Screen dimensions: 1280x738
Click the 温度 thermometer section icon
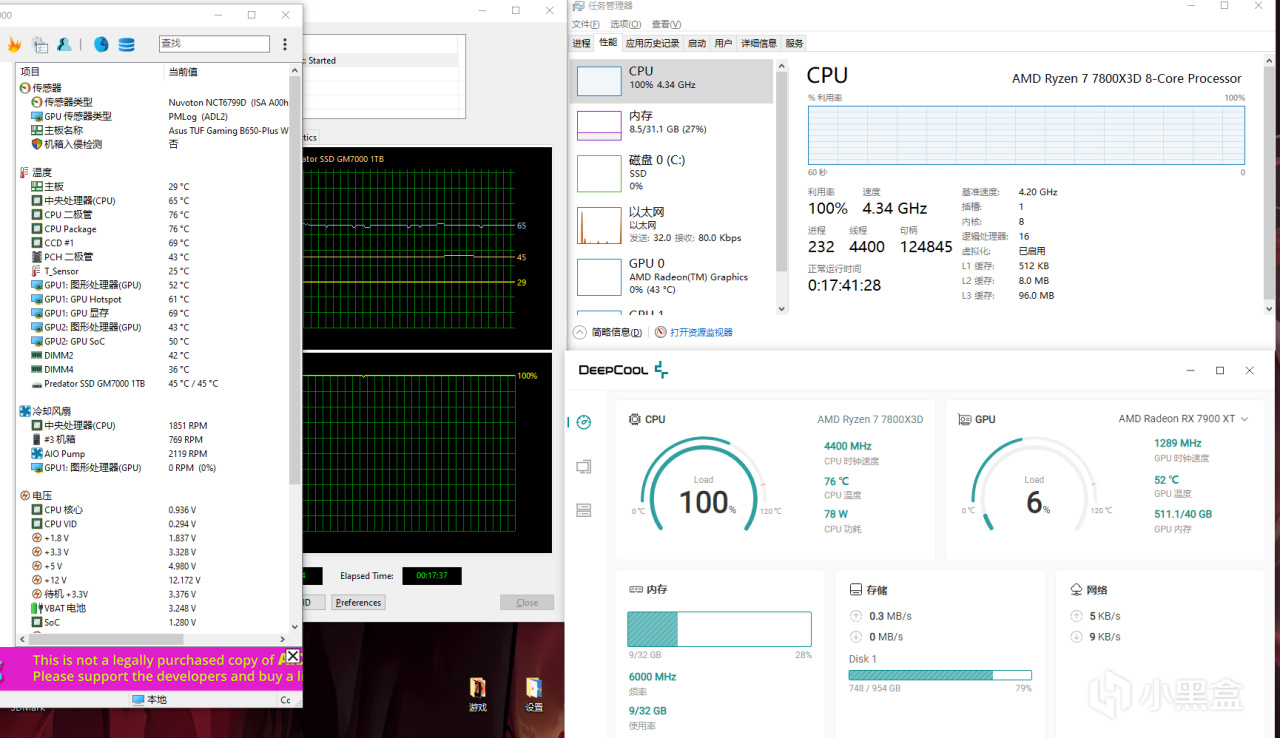[x=25, y=173]
